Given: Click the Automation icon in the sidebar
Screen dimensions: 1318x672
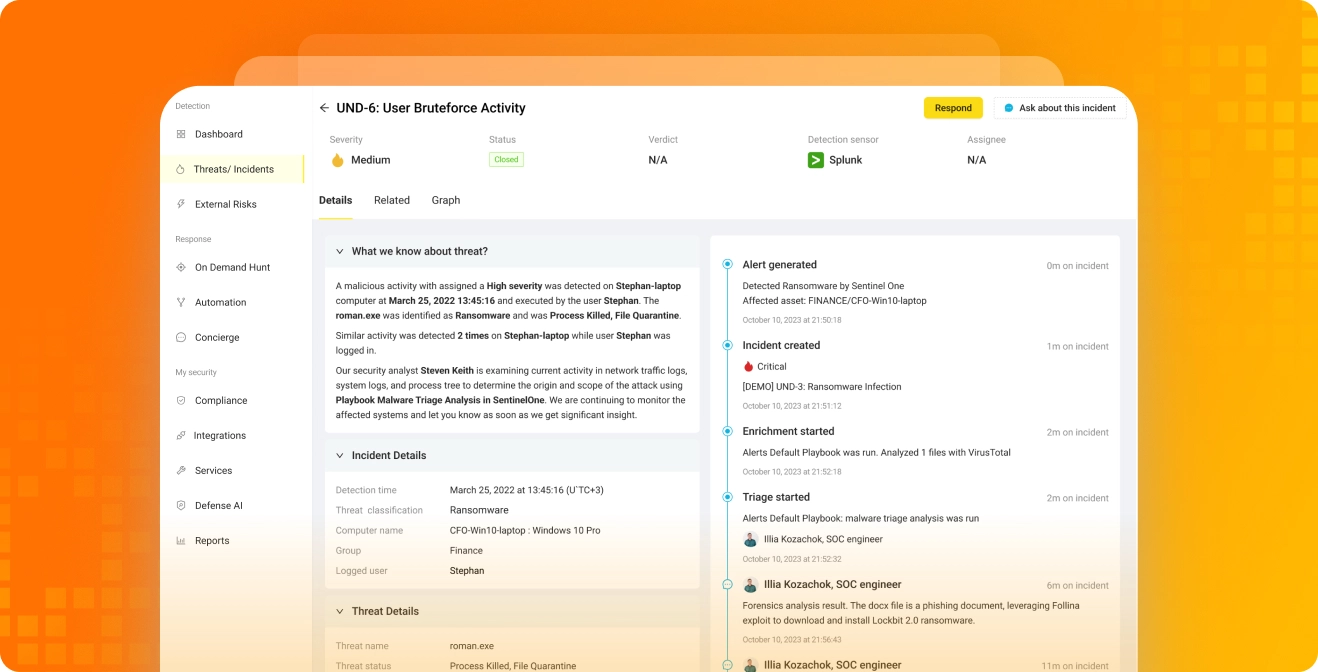Looking at the screenshot, I should pyautogui.click(x=181, y=302).
